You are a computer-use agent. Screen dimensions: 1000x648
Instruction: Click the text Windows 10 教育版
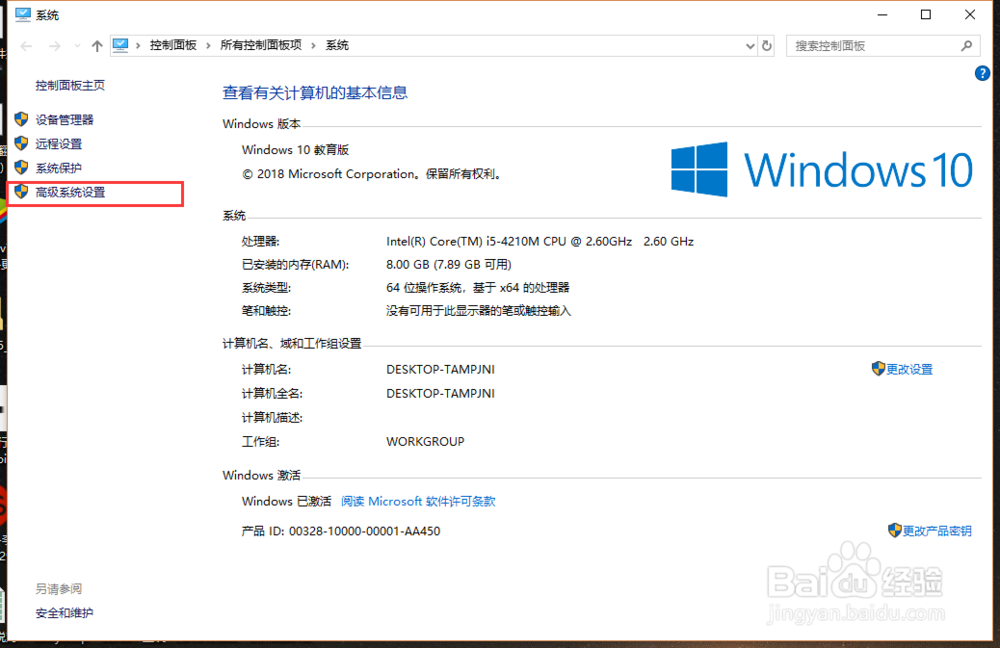tap(295, 150)
